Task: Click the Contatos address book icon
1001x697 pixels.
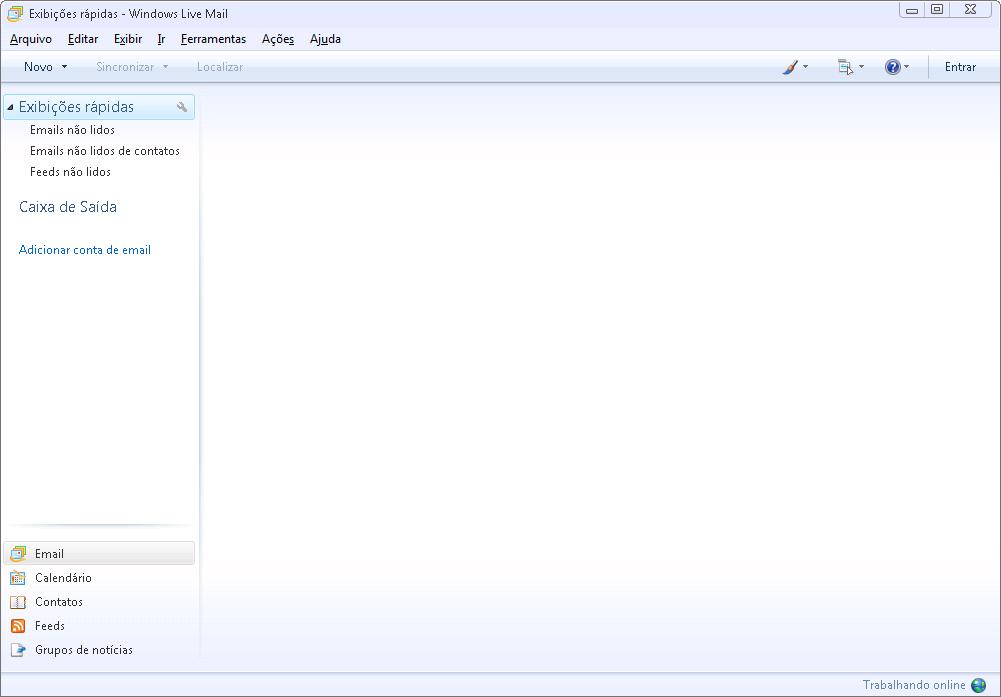Action: coord(18,602)
